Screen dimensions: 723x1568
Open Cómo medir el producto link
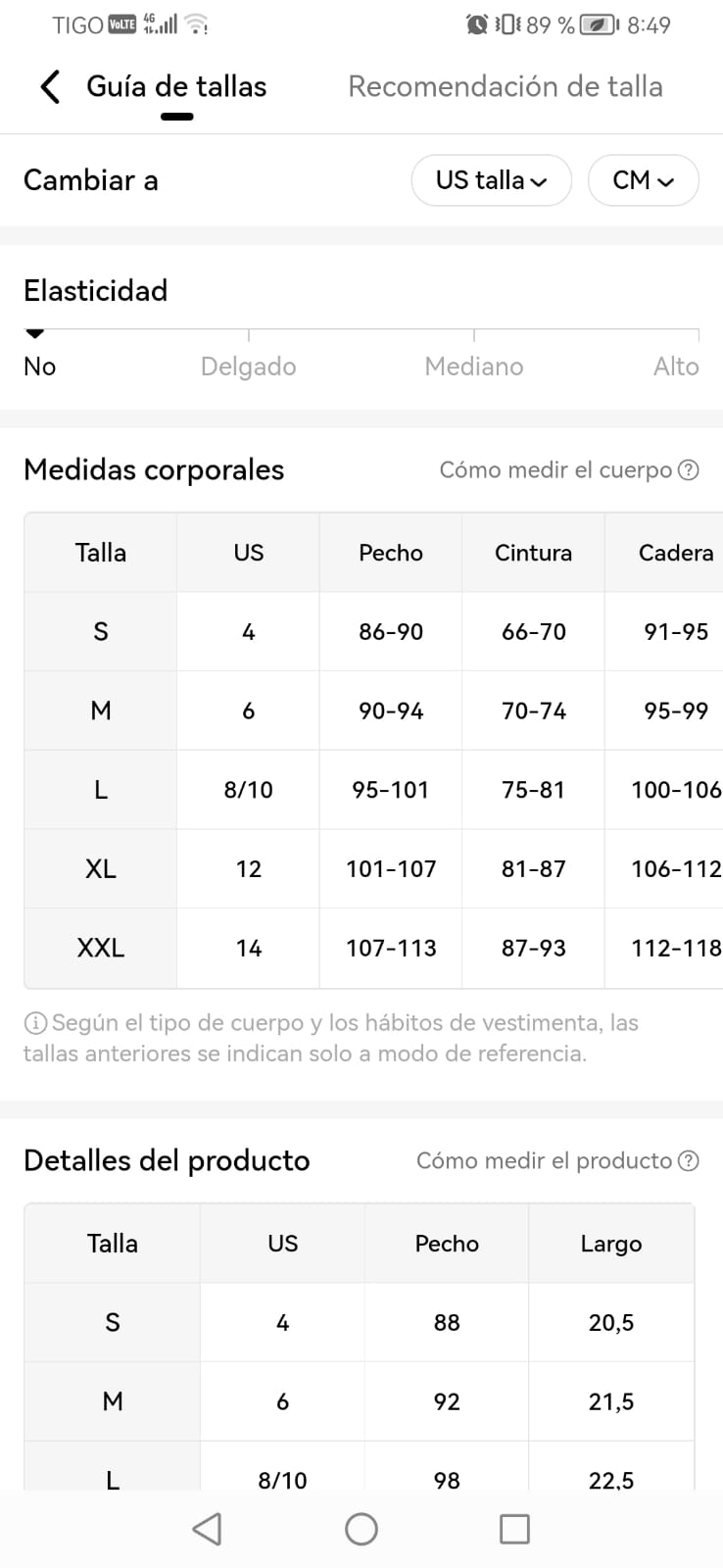[x=544, y=1161]
